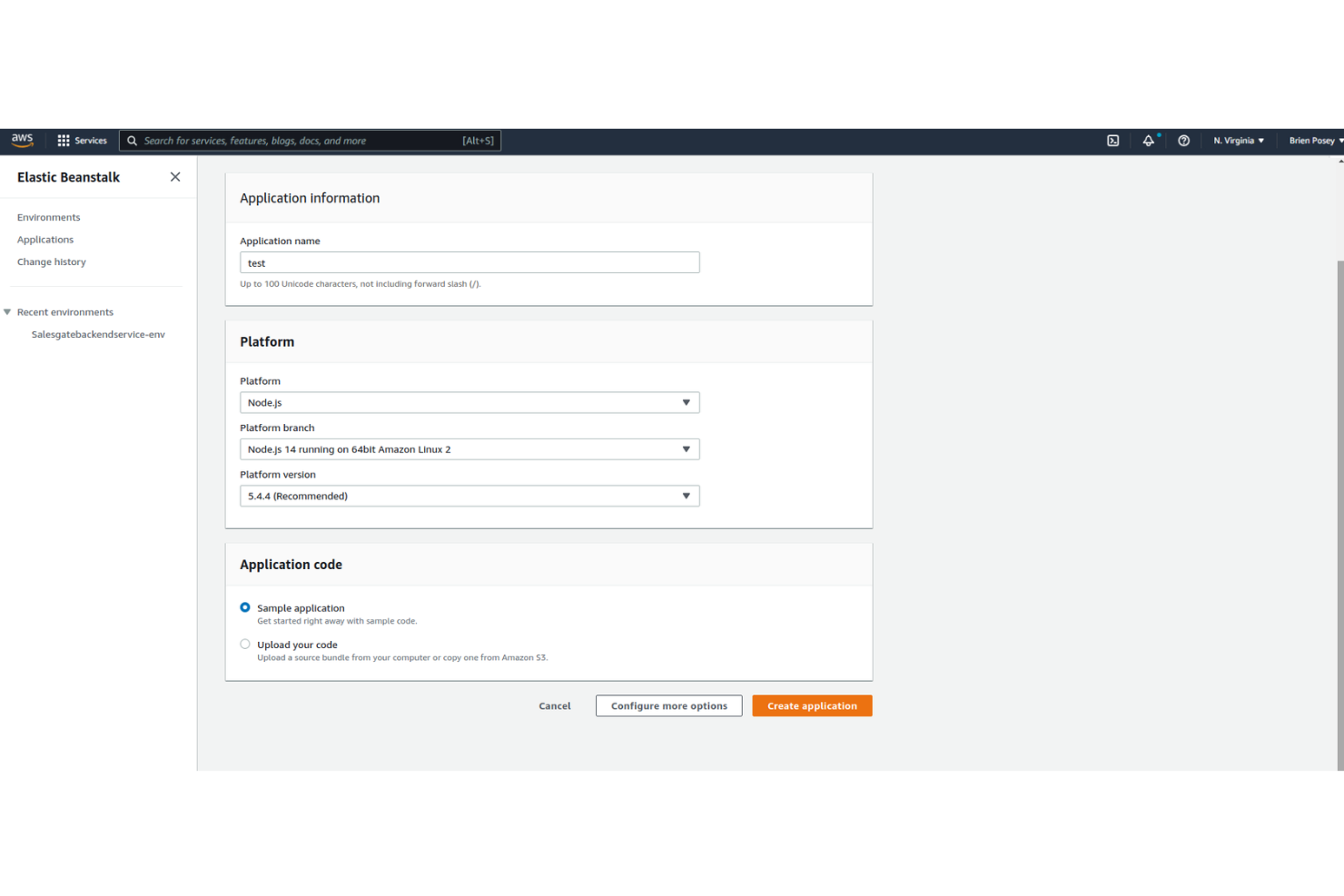The height and width of the screenshot is (896, 1344).
Task: Collapse Recent environments with the triangle icon
Action: [7, 311]
